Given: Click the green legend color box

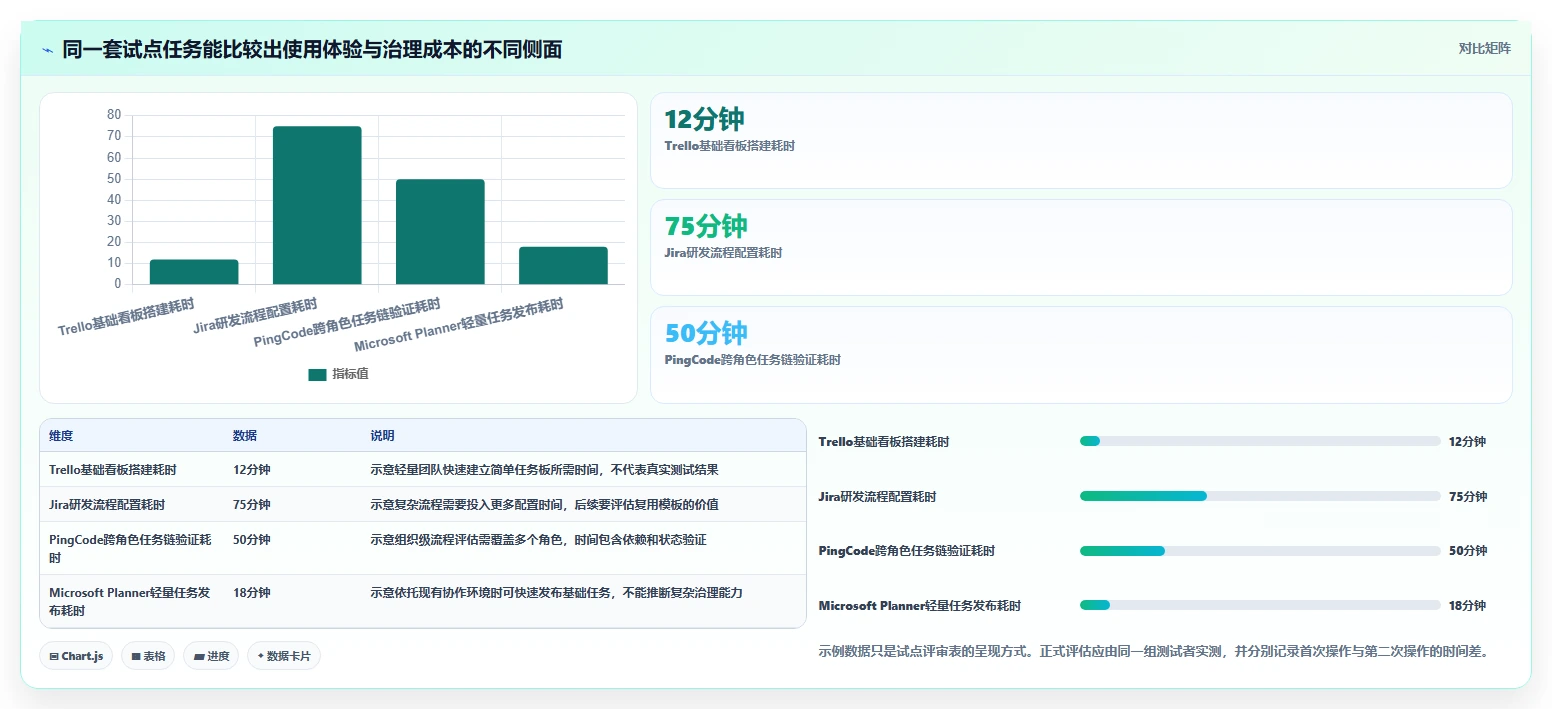Looking at the screenshot, I should [317, 374].
